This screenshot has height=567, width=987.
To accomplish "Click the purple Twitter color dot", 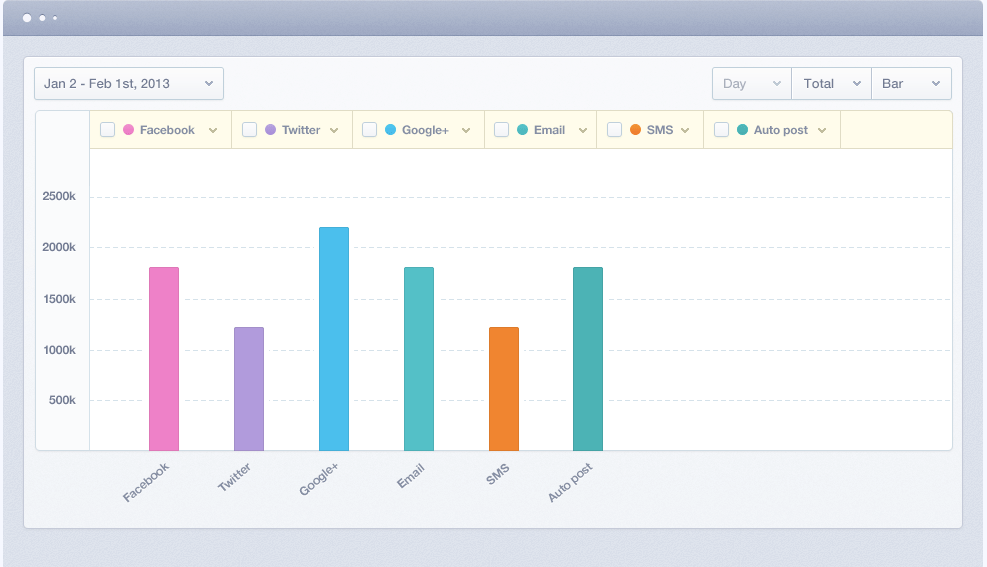I will 271,130.
